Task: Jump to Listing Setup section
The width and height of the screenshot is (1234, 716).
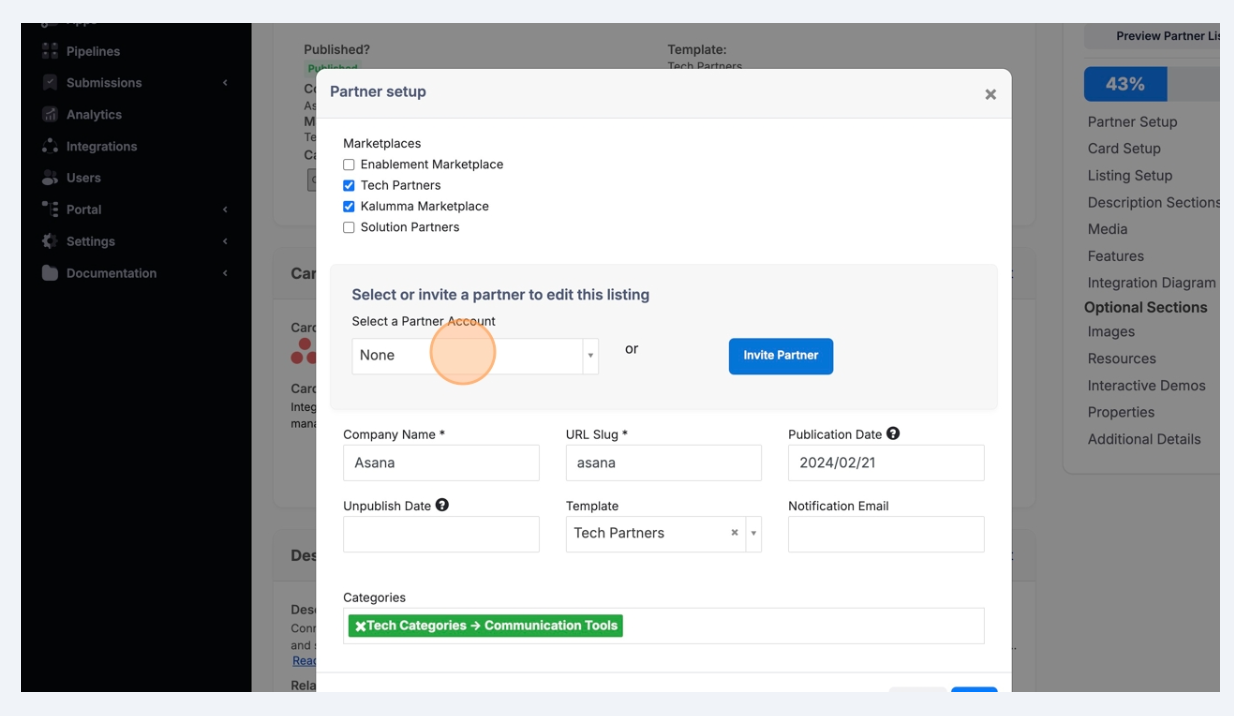Action: click(1130, 176)
